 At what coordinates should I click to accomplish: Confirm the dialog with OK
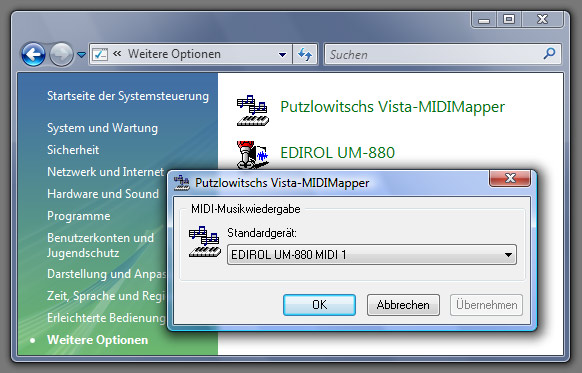[x=319, y=305]
